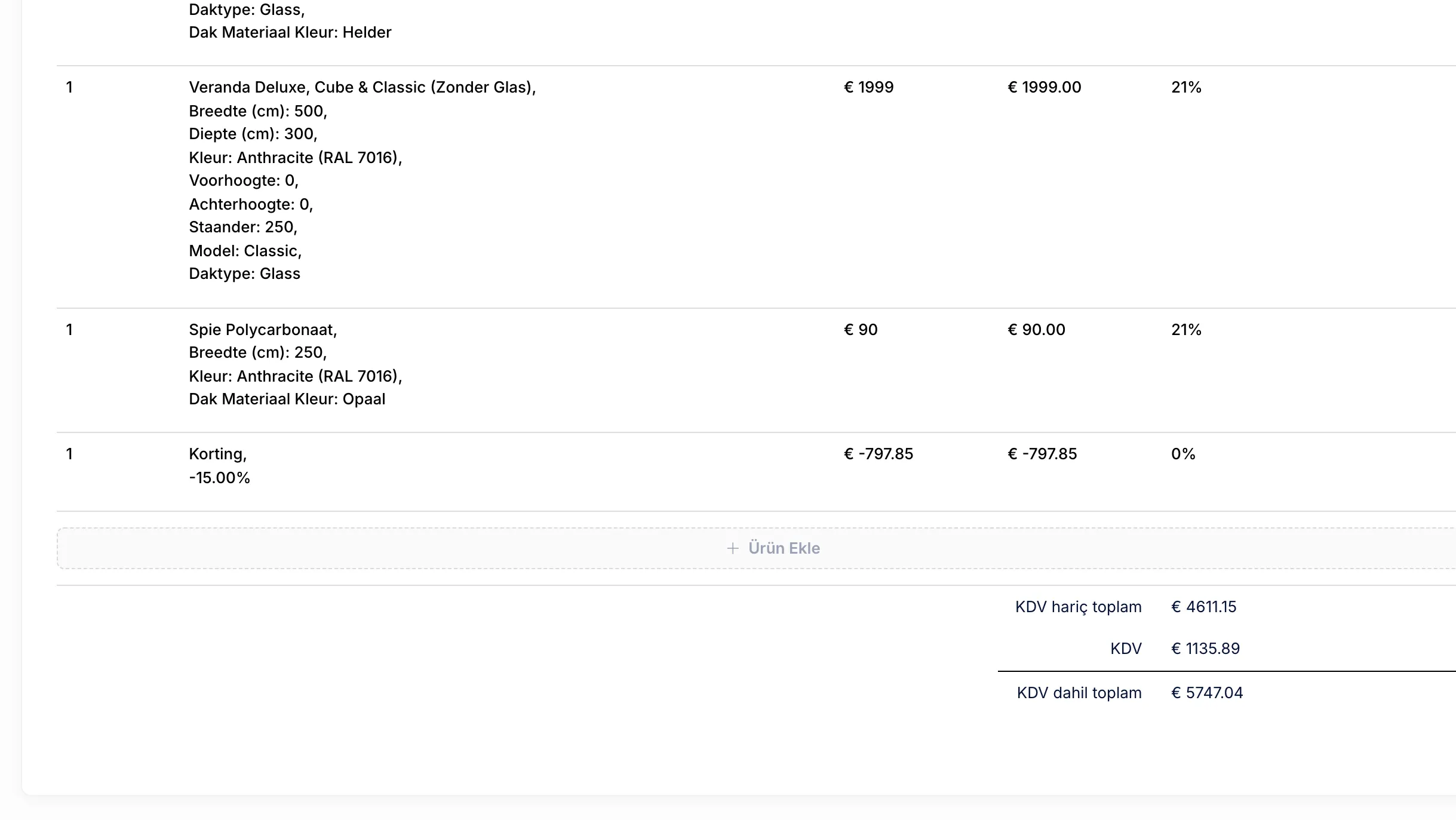This screenshot has height=820, width=1456.
Task: Click the KDV amount € 1135.89
Action: tap(1205, 649)
